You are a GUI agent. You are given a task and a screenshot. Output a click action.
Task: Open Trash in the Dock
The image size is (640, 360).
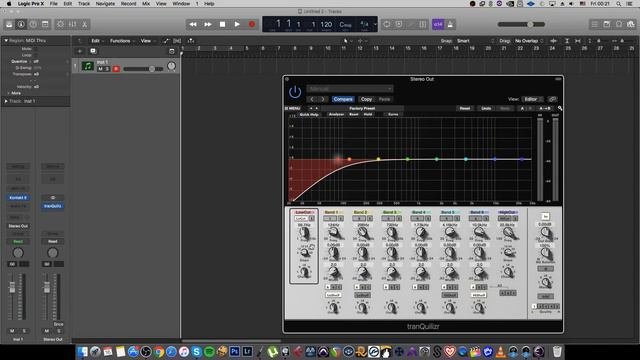(x=557, y=351)
